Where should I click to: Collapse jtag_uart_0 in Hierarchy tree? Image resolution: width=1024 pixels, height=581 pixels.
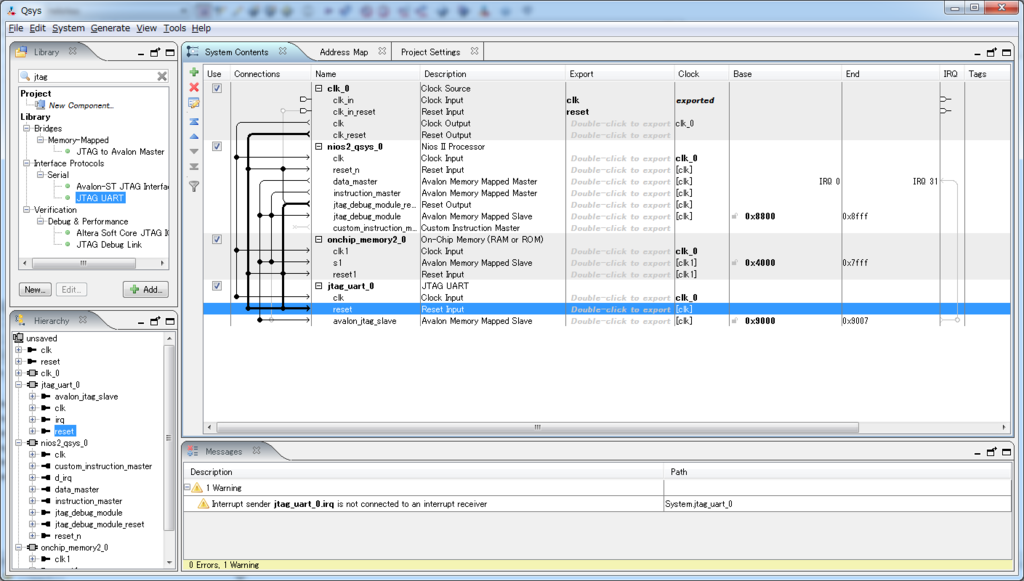(18, 385)
